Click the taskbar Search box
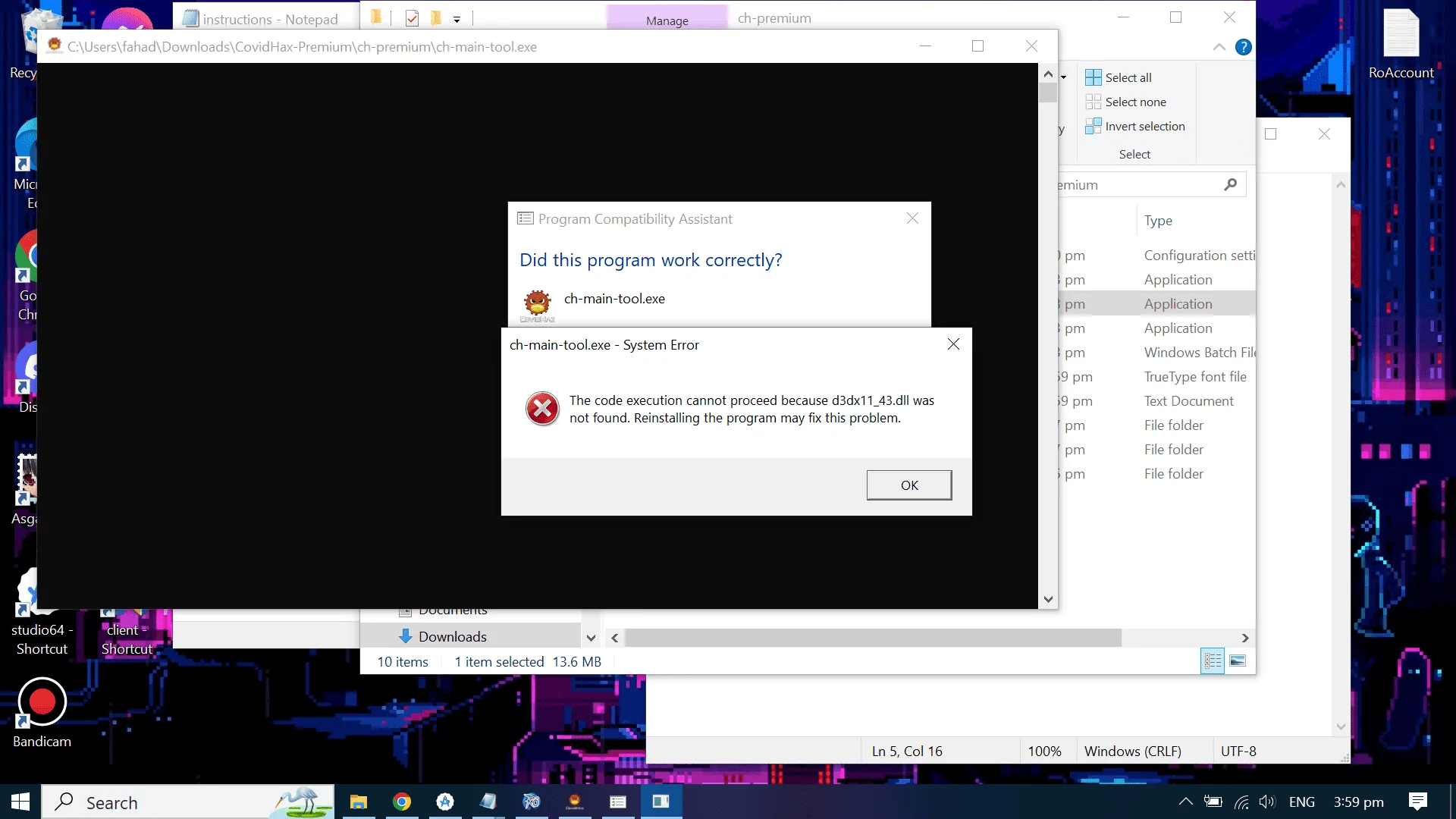 187,802
